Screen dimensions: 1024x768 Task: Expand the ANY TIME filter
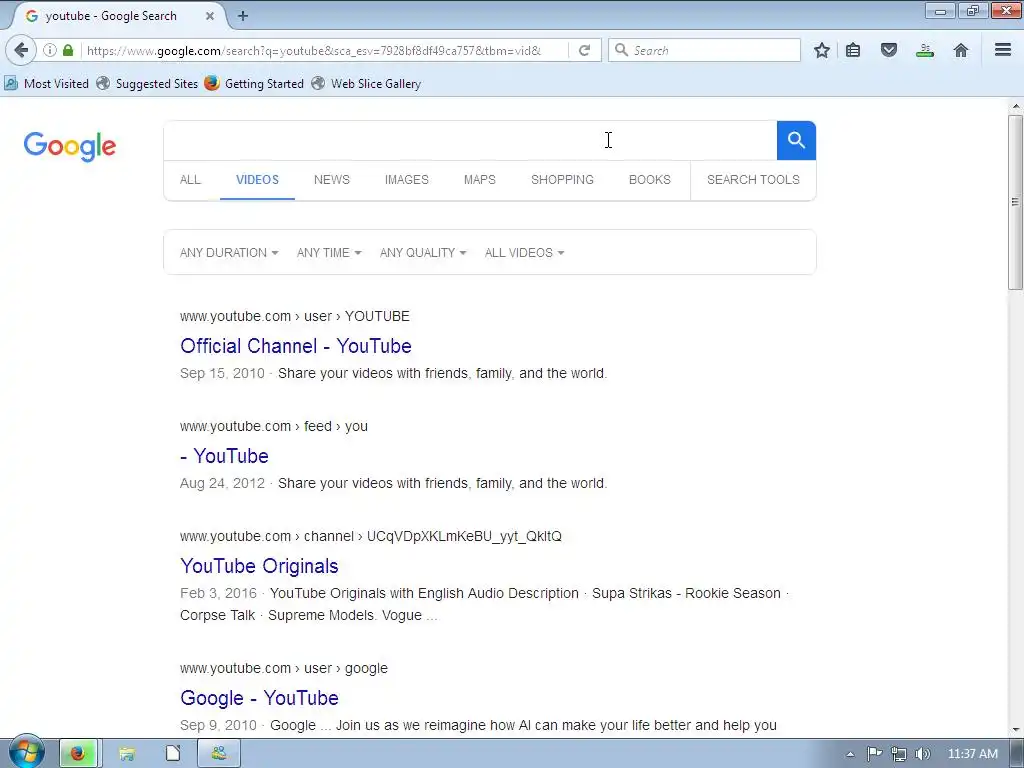[329, 253]
